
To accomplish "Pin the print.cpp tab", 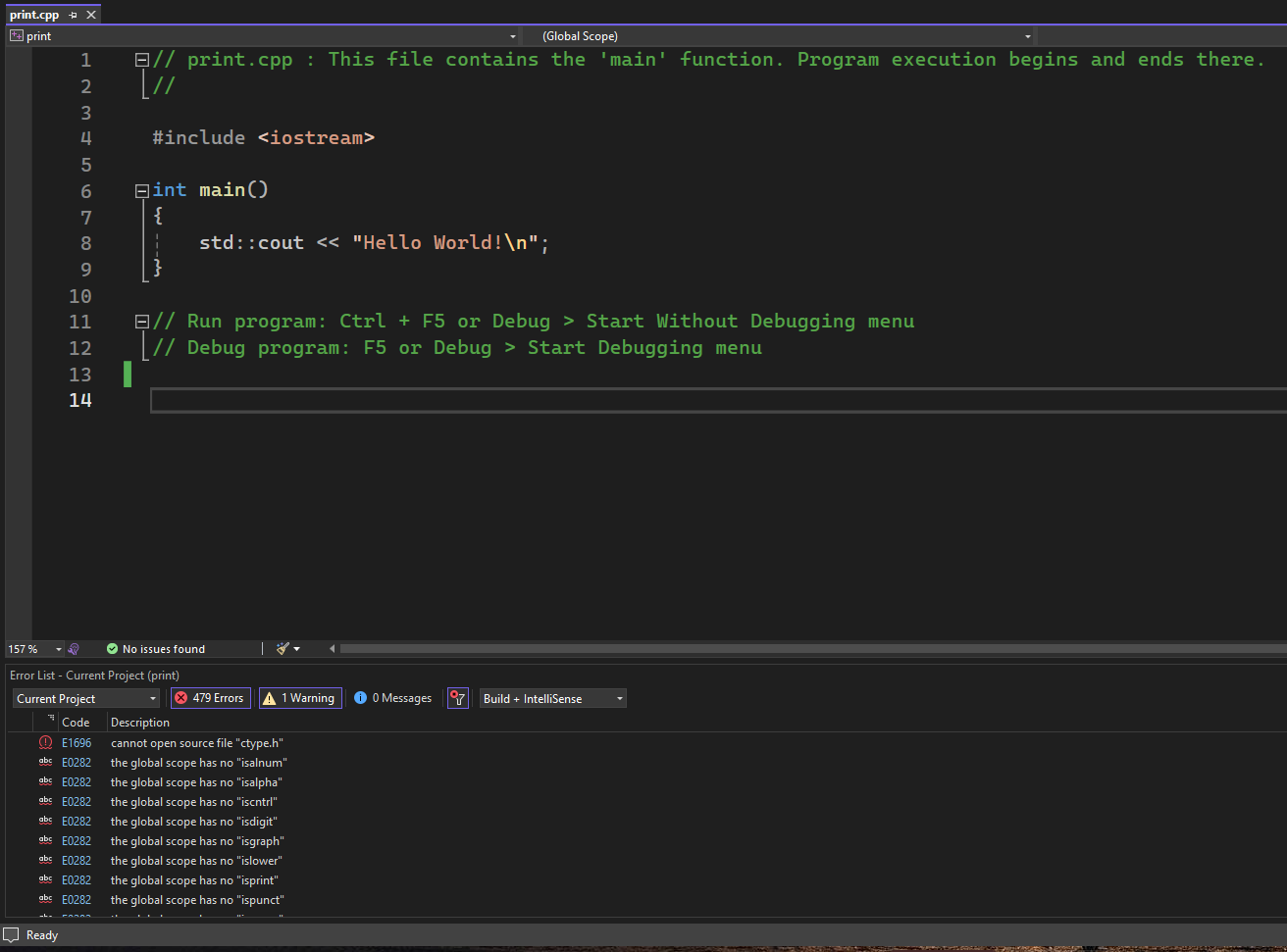I will click(x=74, y=15).
